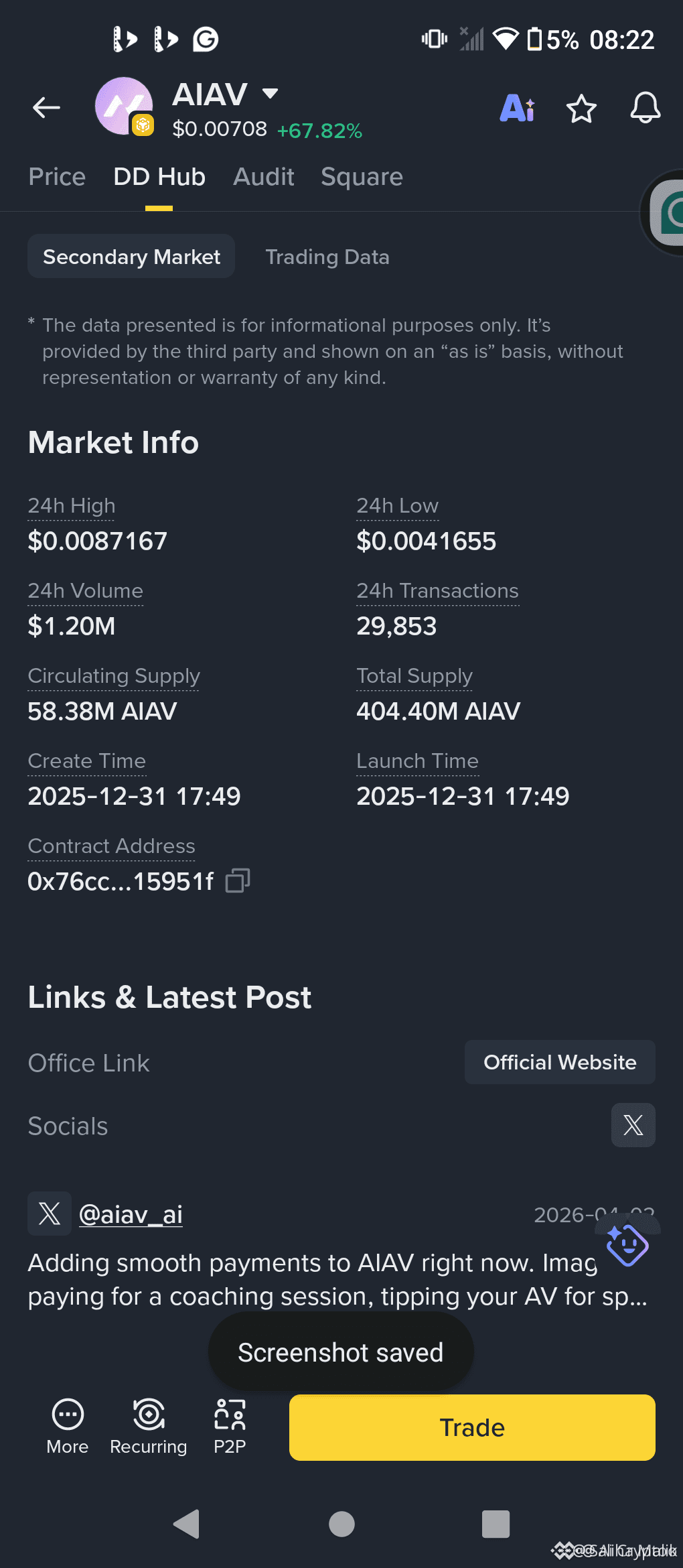This screenshot has width=683, height=1568.
Task: Switch to the Audit tab
Action: (264, 177)
